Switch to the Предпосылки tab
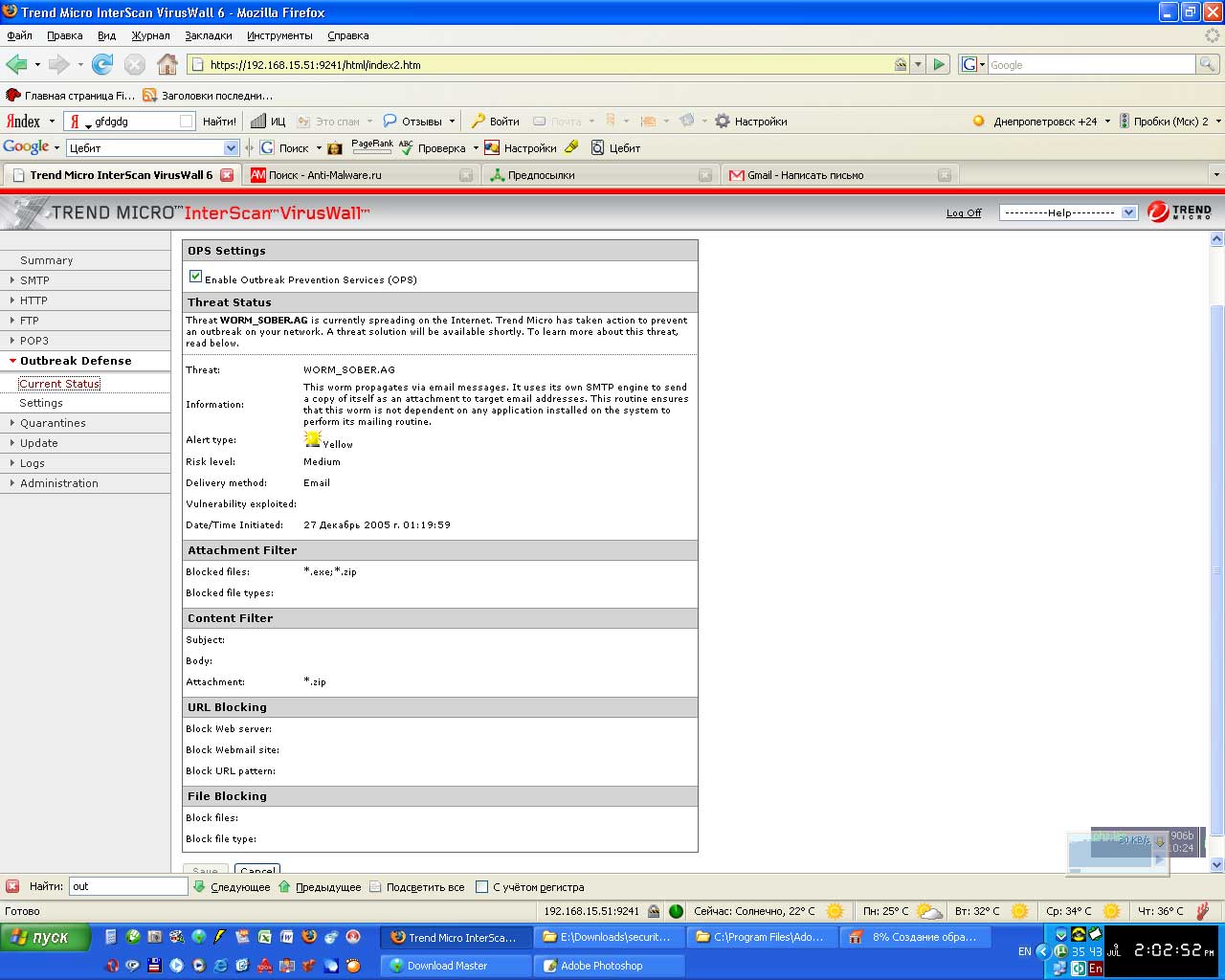The image size is (1225, 980). (600, 175)
